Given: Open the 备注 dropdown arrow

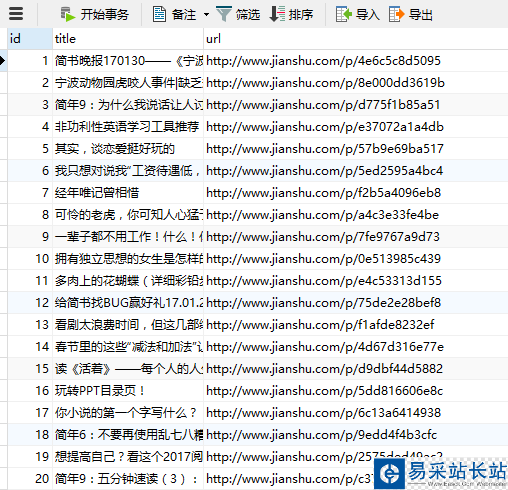Looking at the screenshot, I should pyautogui.click(x=207, y=15).
